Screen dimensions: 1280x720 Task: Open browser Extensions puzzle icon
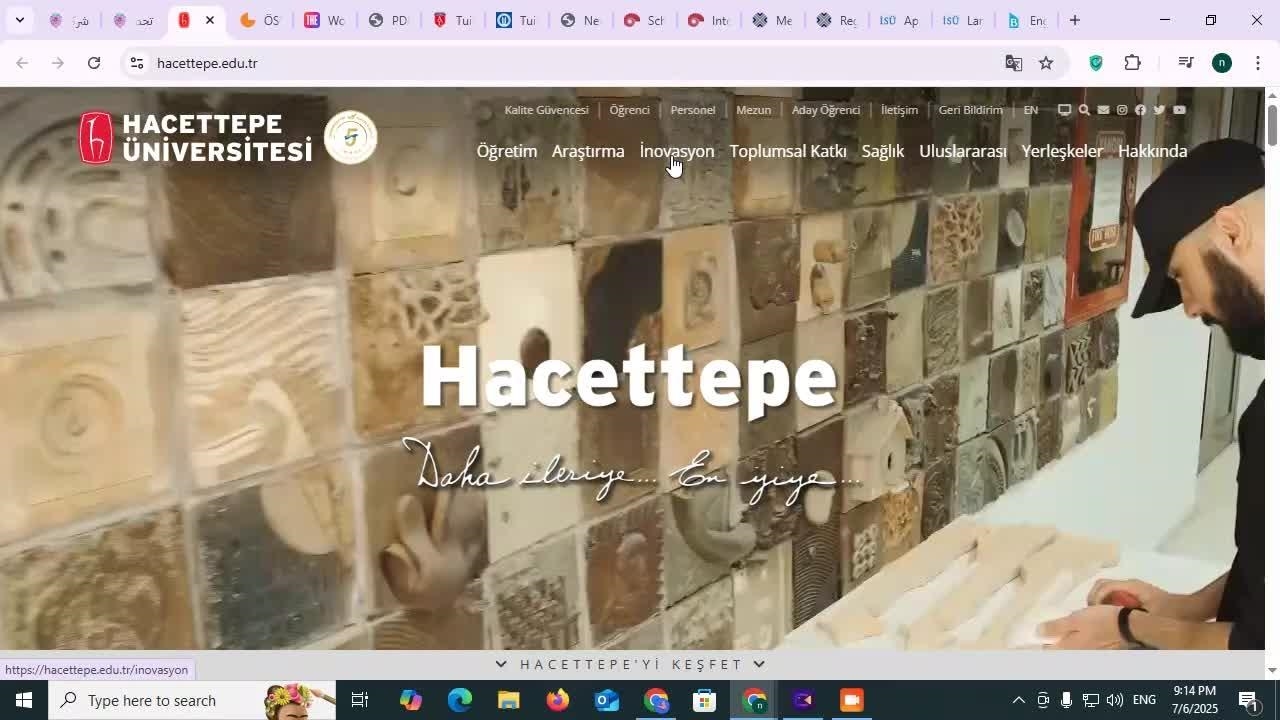[1132, 63]
